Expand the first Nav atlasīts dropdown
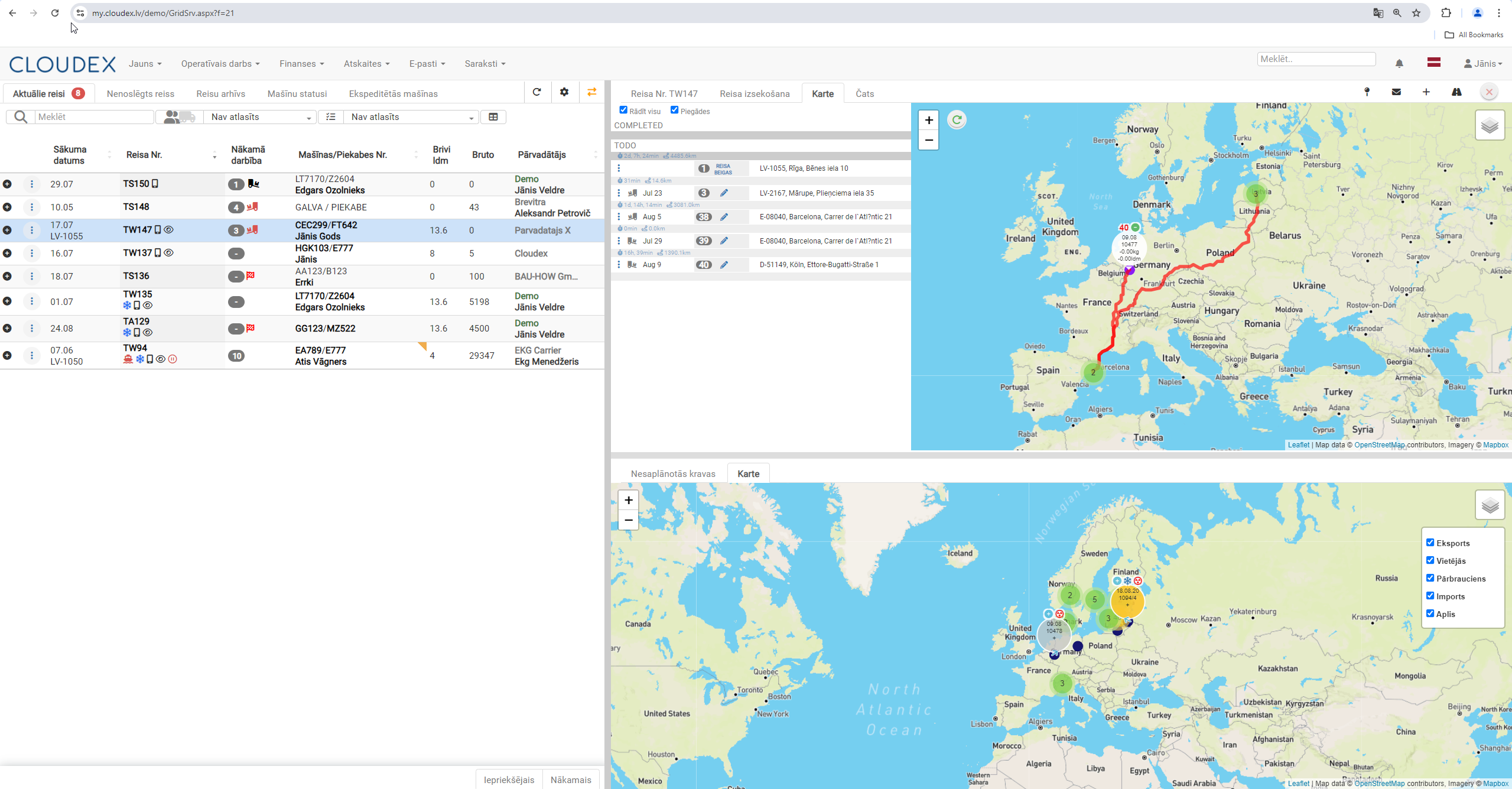 coord(259,117)
